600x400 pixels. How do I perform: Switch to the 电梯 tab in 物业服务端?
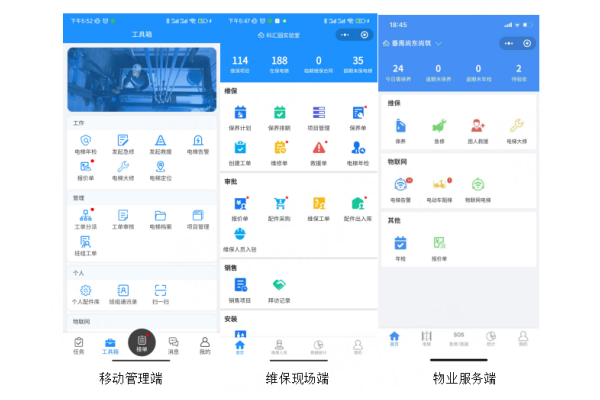point(426,338)
